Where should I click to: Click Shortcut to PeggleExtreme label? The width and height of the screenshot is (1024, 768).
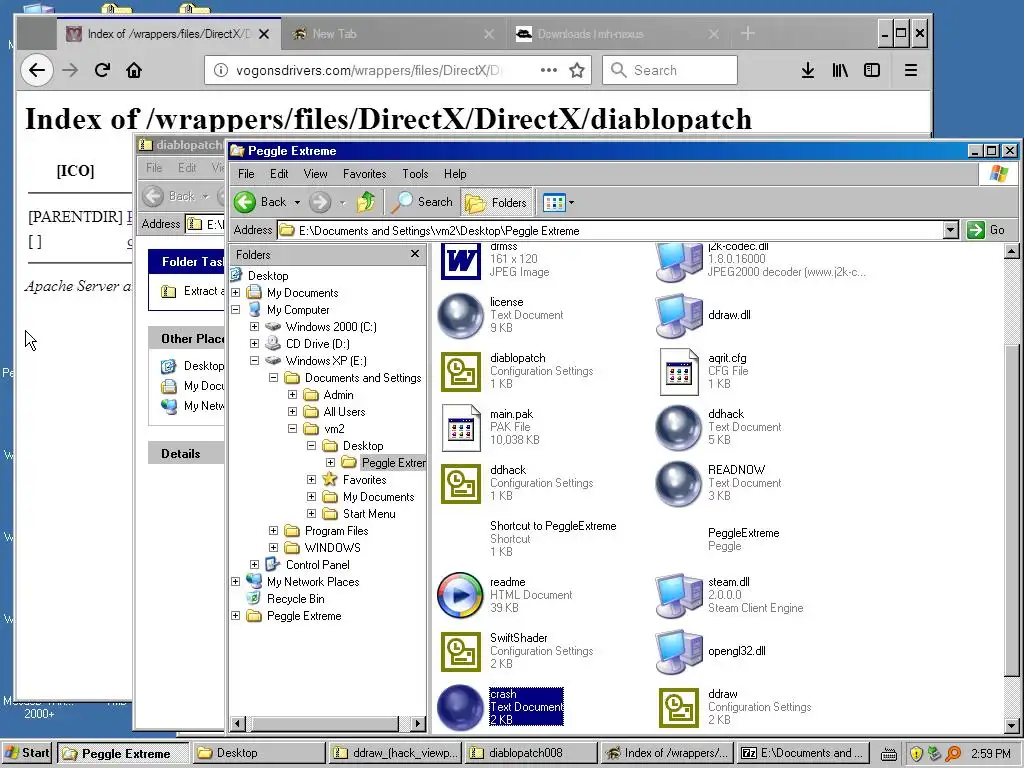coord(553,526)
